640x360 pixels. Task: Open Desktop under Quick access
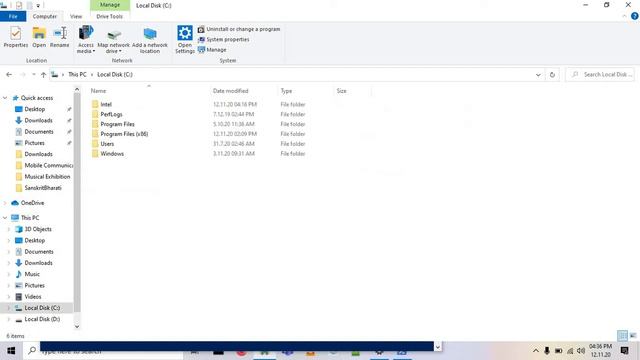tap(34, 109)
